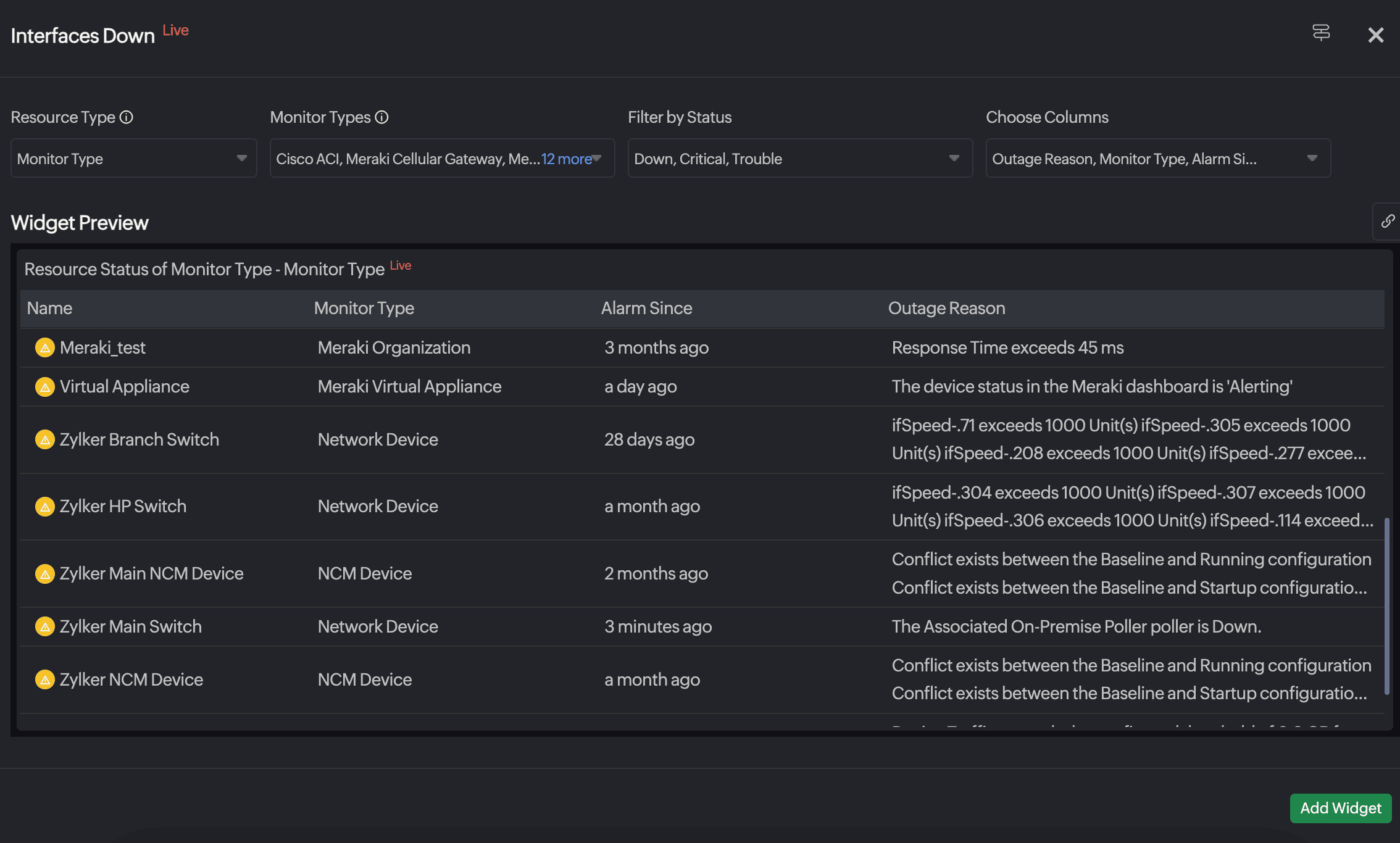Click the link icon beside Widget Preview

[1387, 221]
